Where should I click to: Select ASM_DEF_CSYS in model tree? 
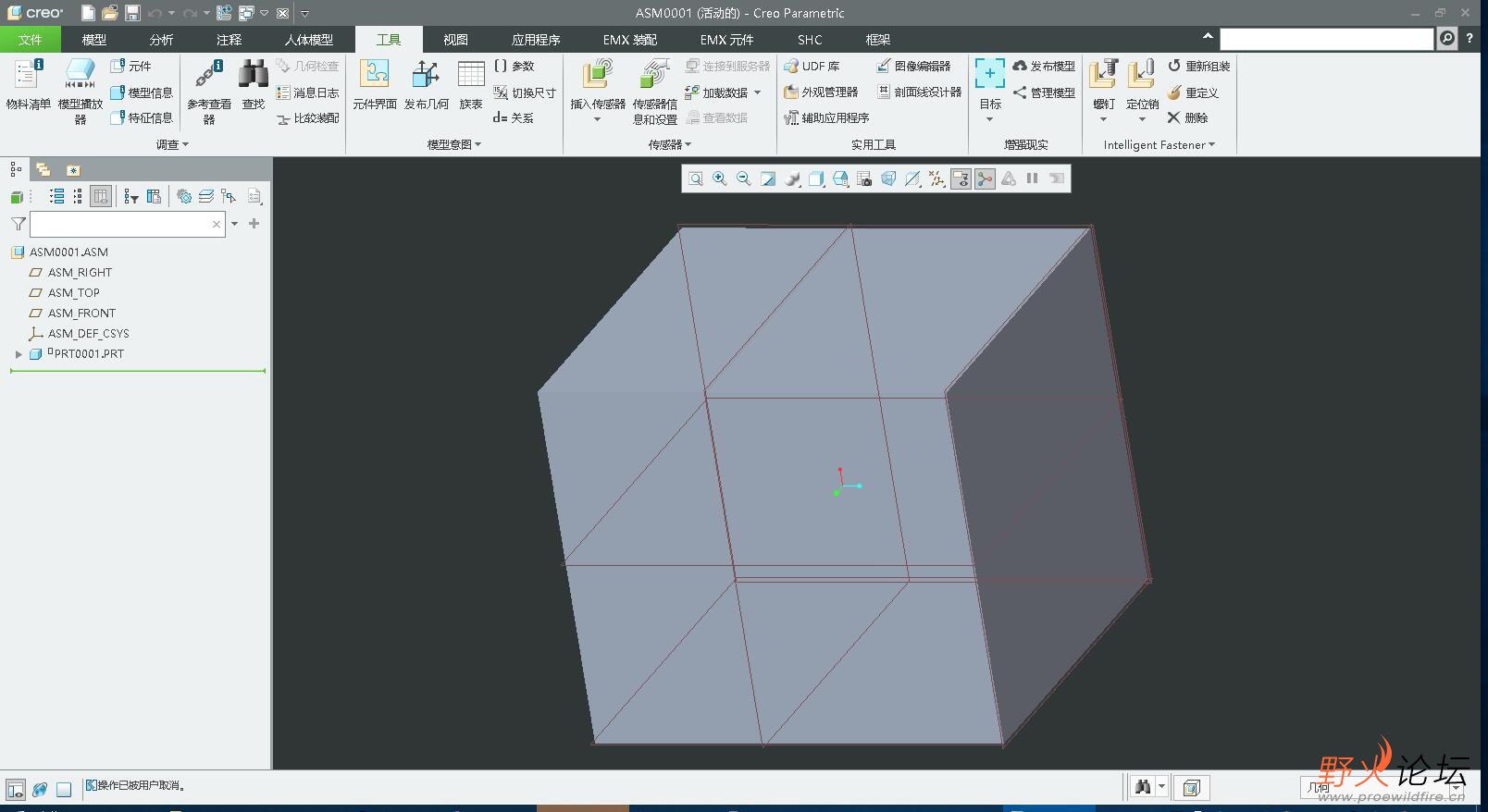tap(88, 333)
